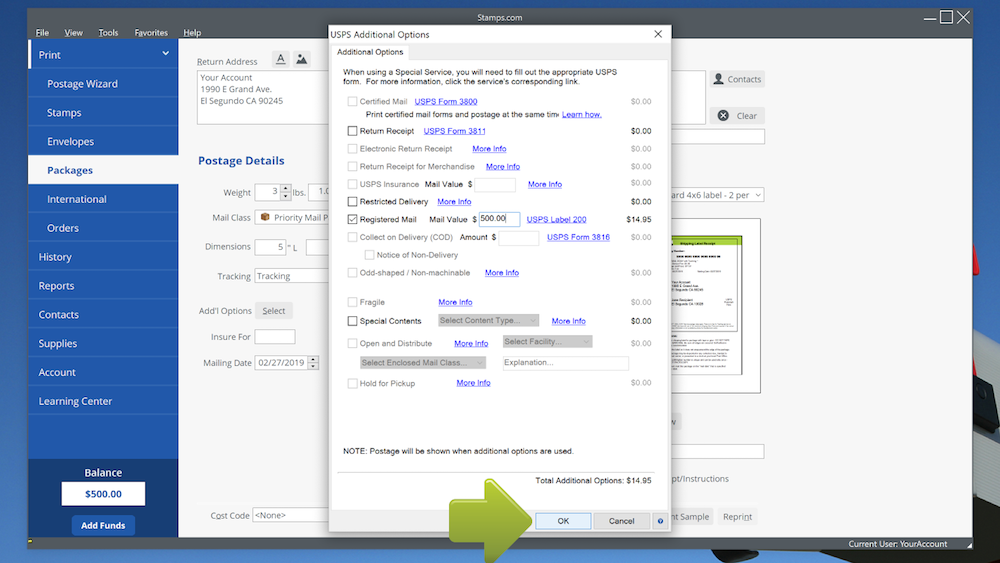Click the return address font icon
Image resolution: width=1000 pixels, height=563 pixels.
point(280,59)
